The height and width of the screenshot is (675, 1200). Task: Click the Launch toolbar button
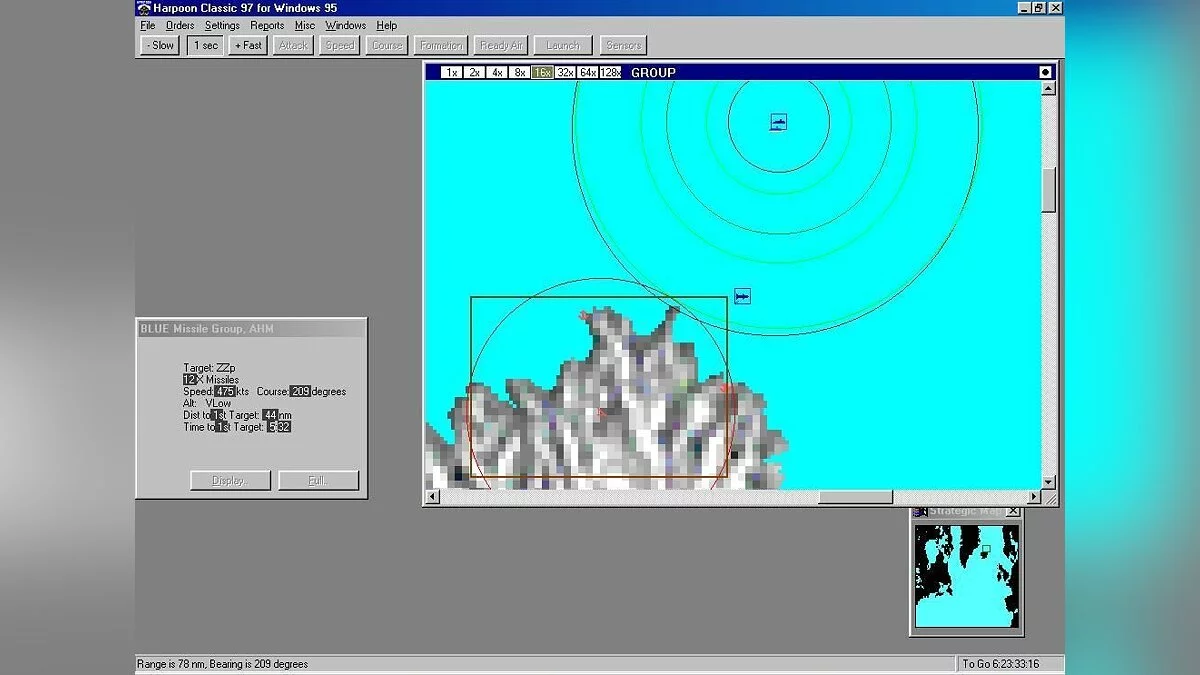(x=563, y=45)
